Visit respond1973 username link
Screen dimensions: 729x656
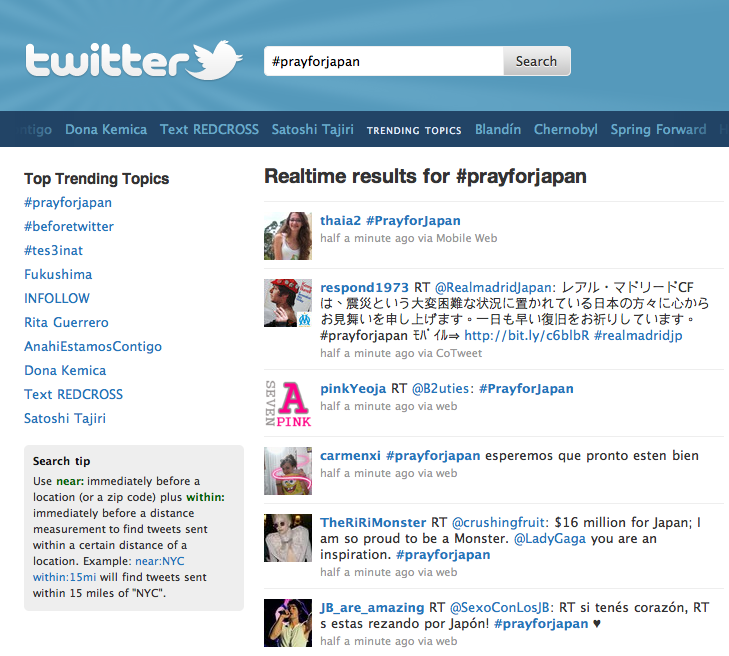click(364, 287)
